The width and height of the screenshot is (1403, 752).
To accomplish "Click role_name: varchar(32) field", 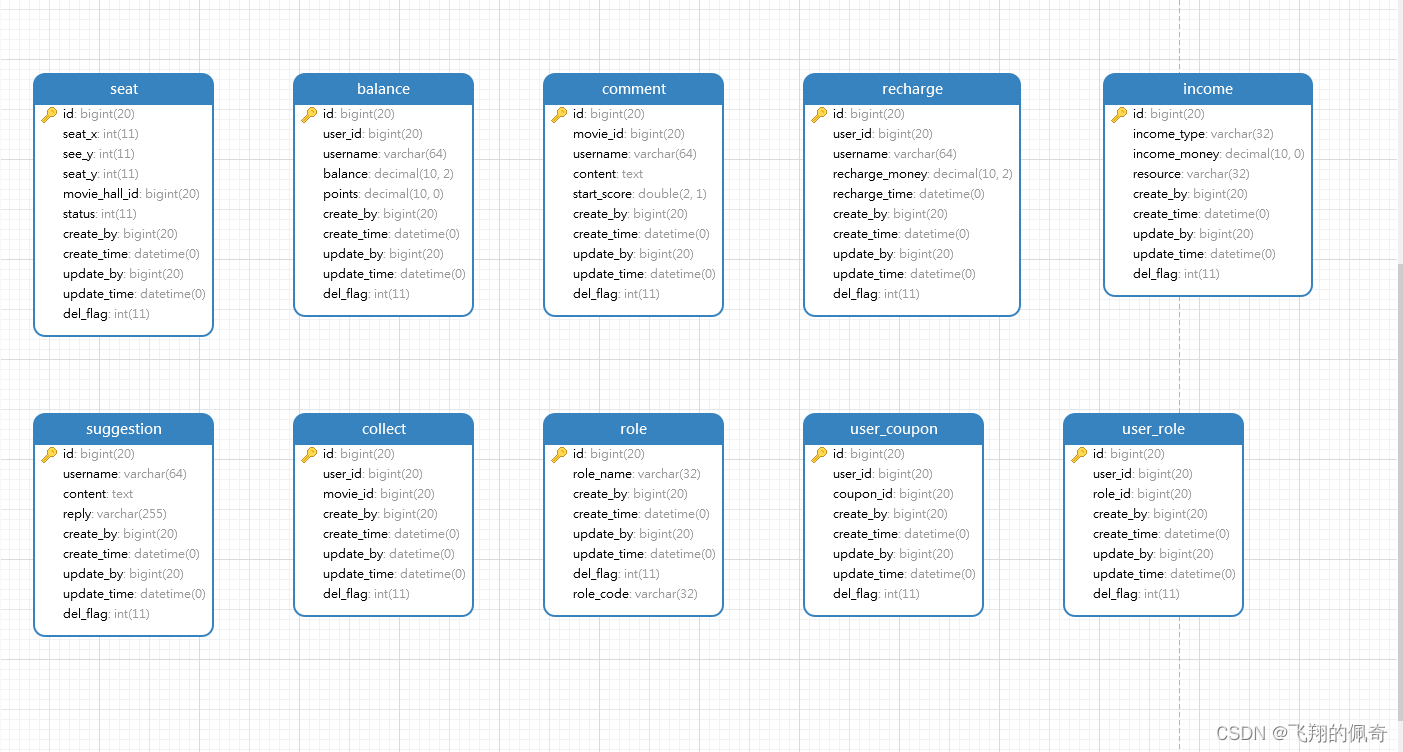I will (637, 474).
